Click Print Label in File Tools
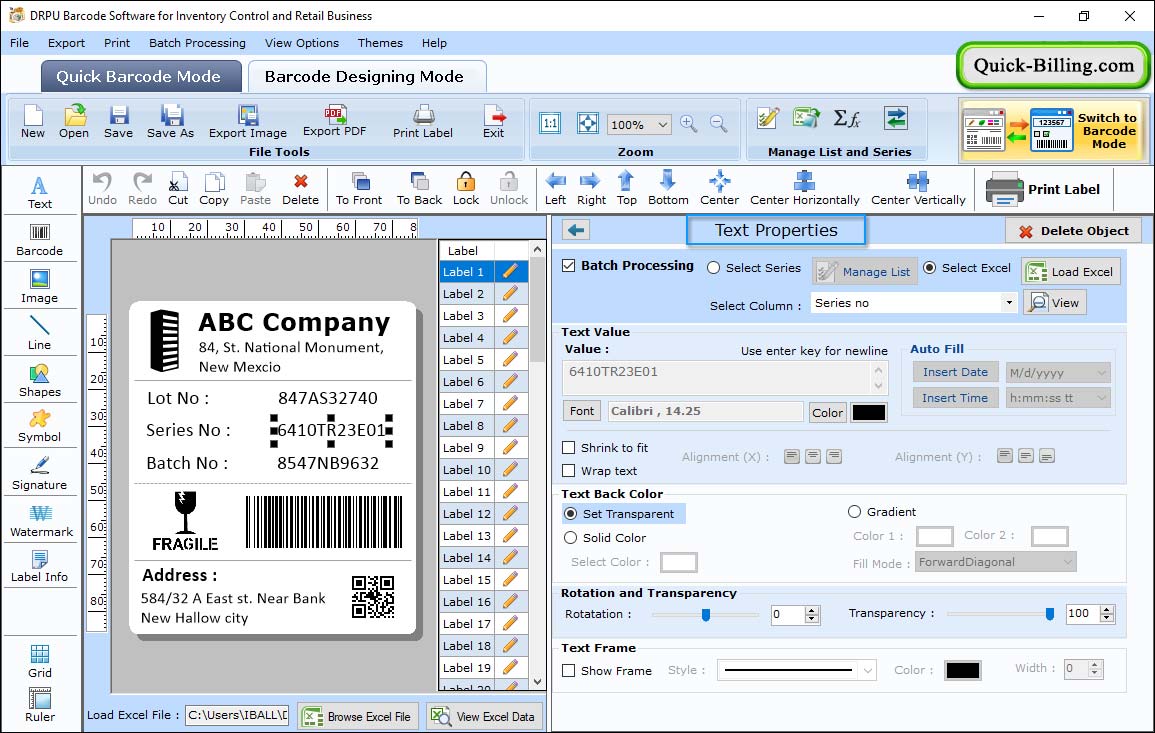1155x733 pixels. pos(423,122)
